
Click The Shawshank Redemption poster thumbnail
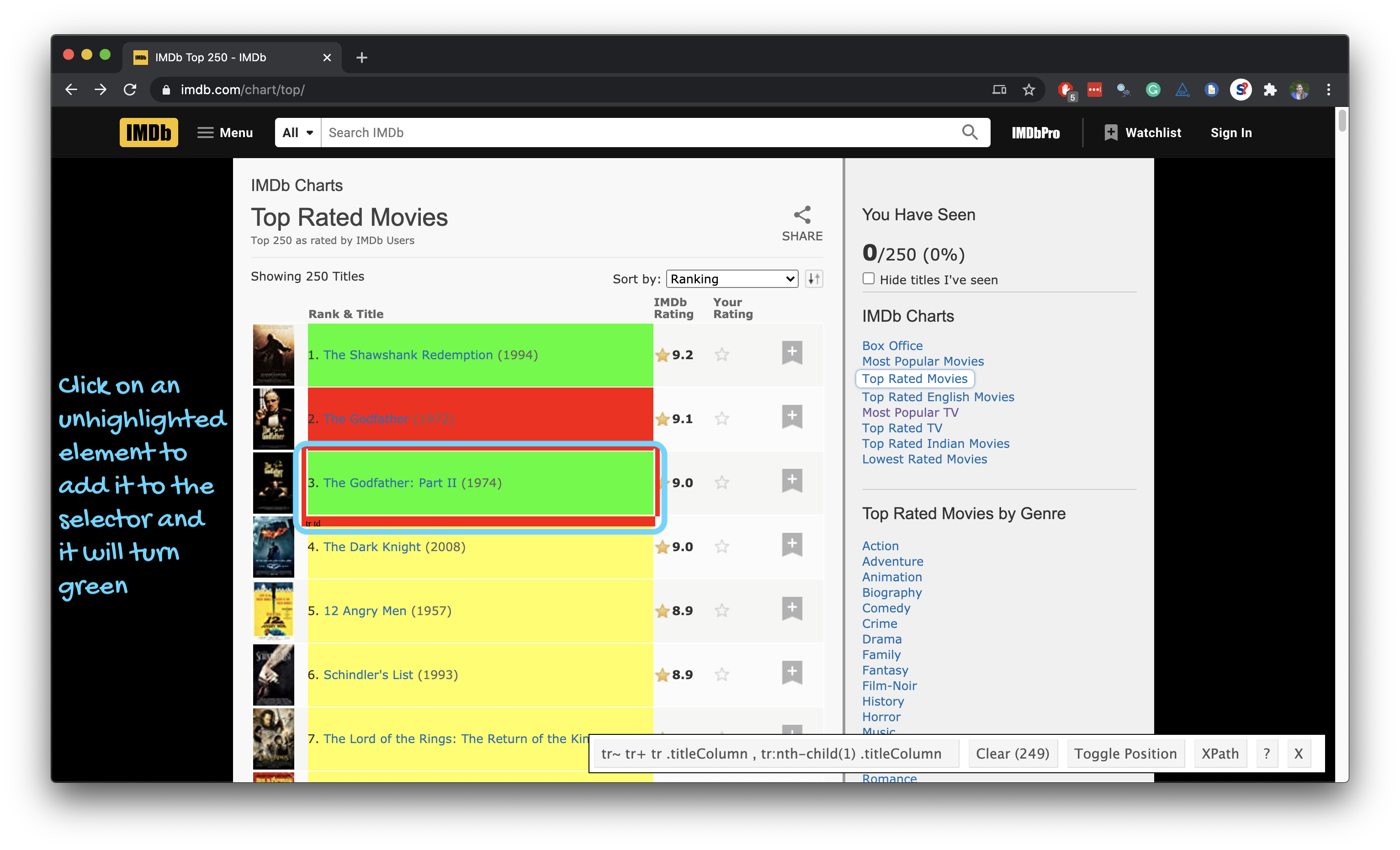(273, 355)
